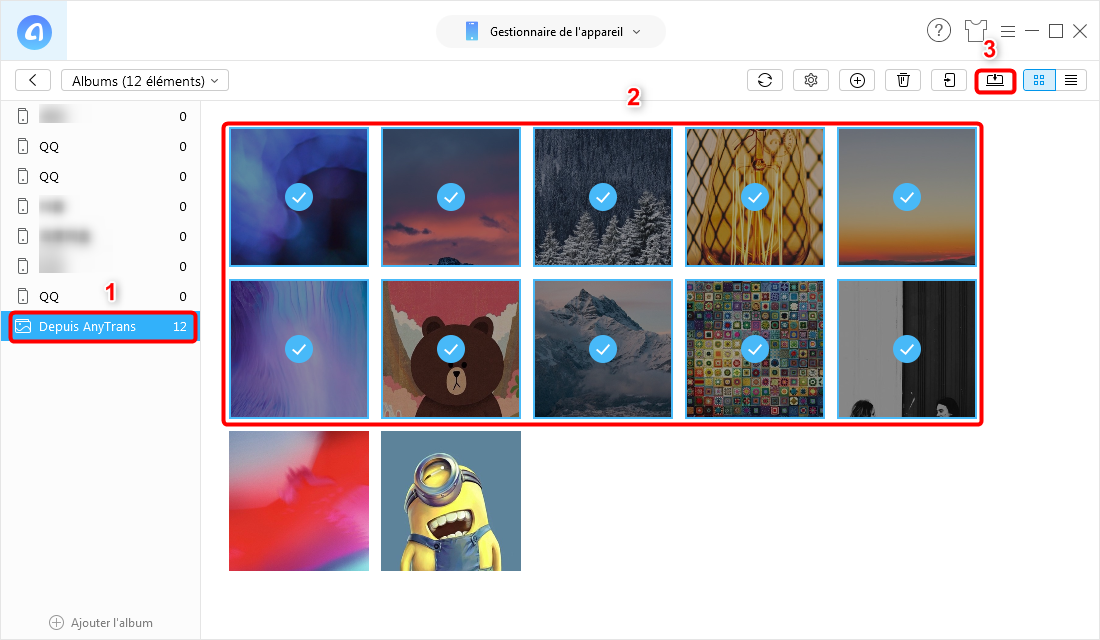Open the help question mark icon
Screen dimensions: 1100x640
point(939,30)
